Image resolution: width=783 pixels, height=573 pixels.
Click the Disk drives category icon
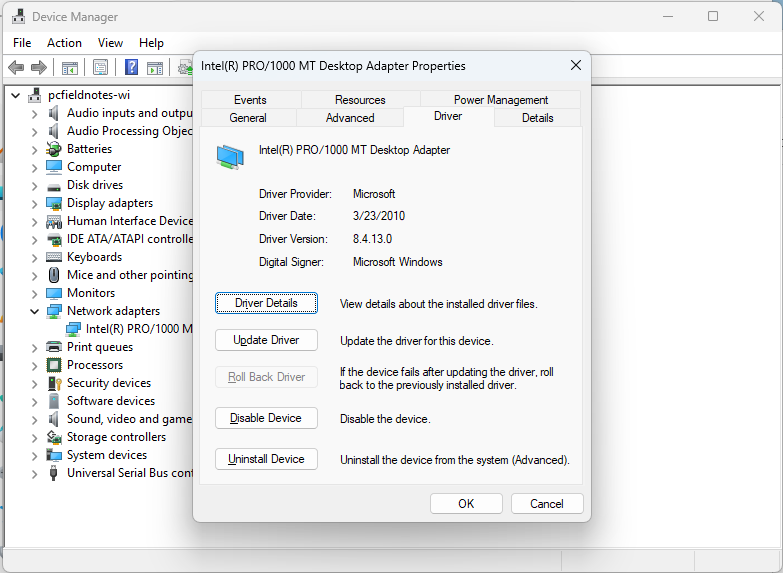(x=53, y=187)
